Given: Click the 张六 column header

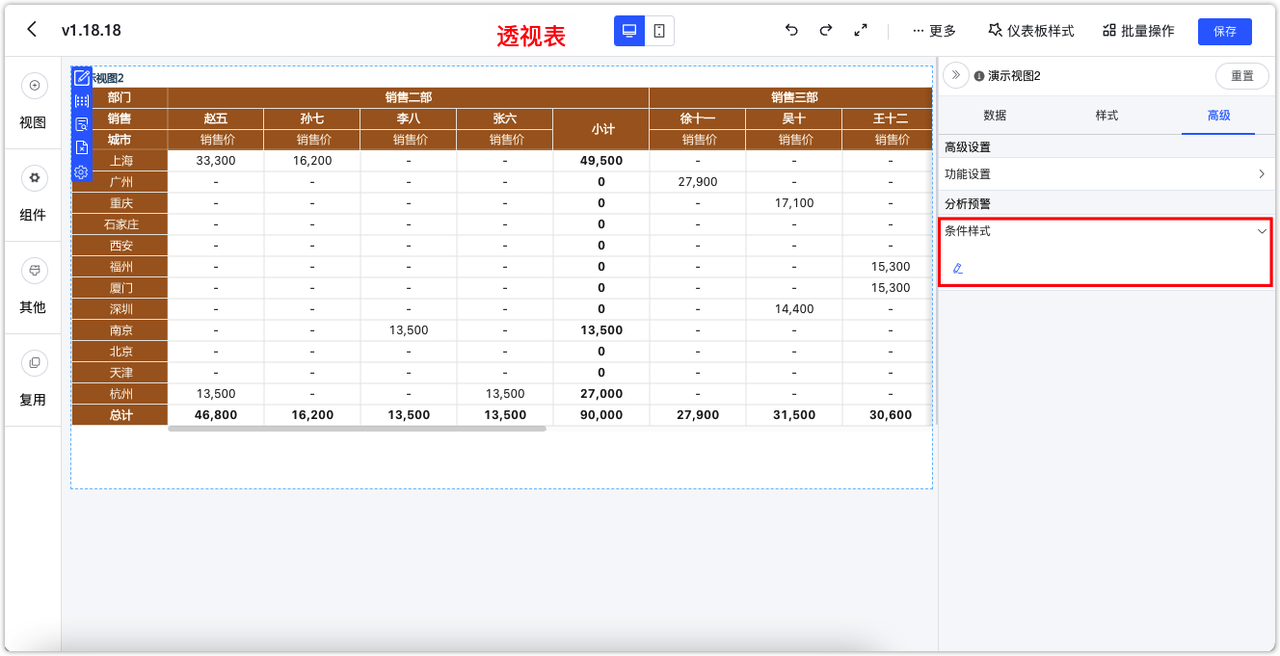Looking at the screenshot, I should tap(505, 118).
